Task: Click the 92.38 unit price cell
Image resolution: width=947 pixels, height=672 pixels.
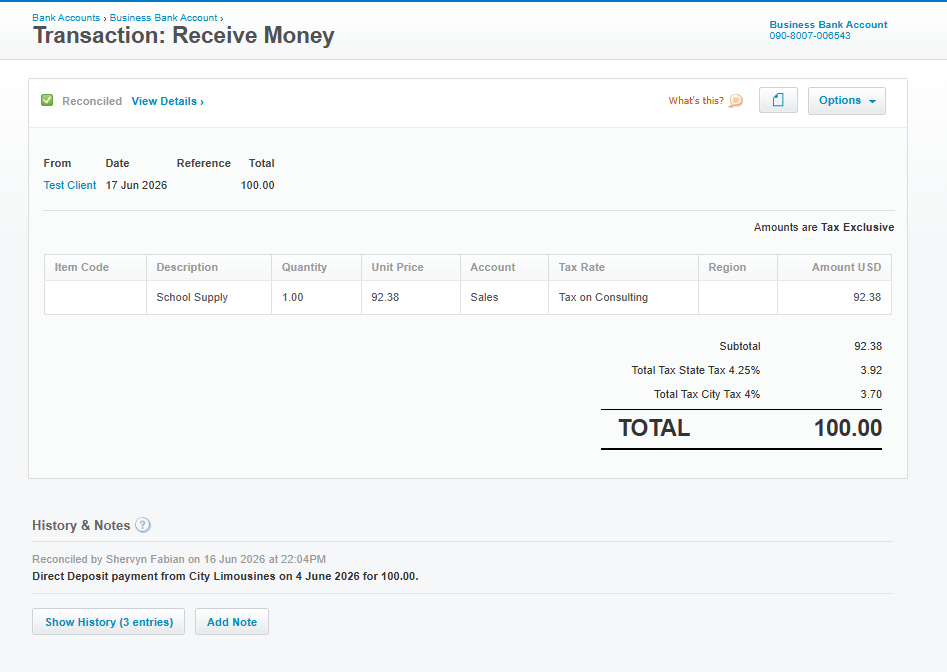Action: [411, 297]
